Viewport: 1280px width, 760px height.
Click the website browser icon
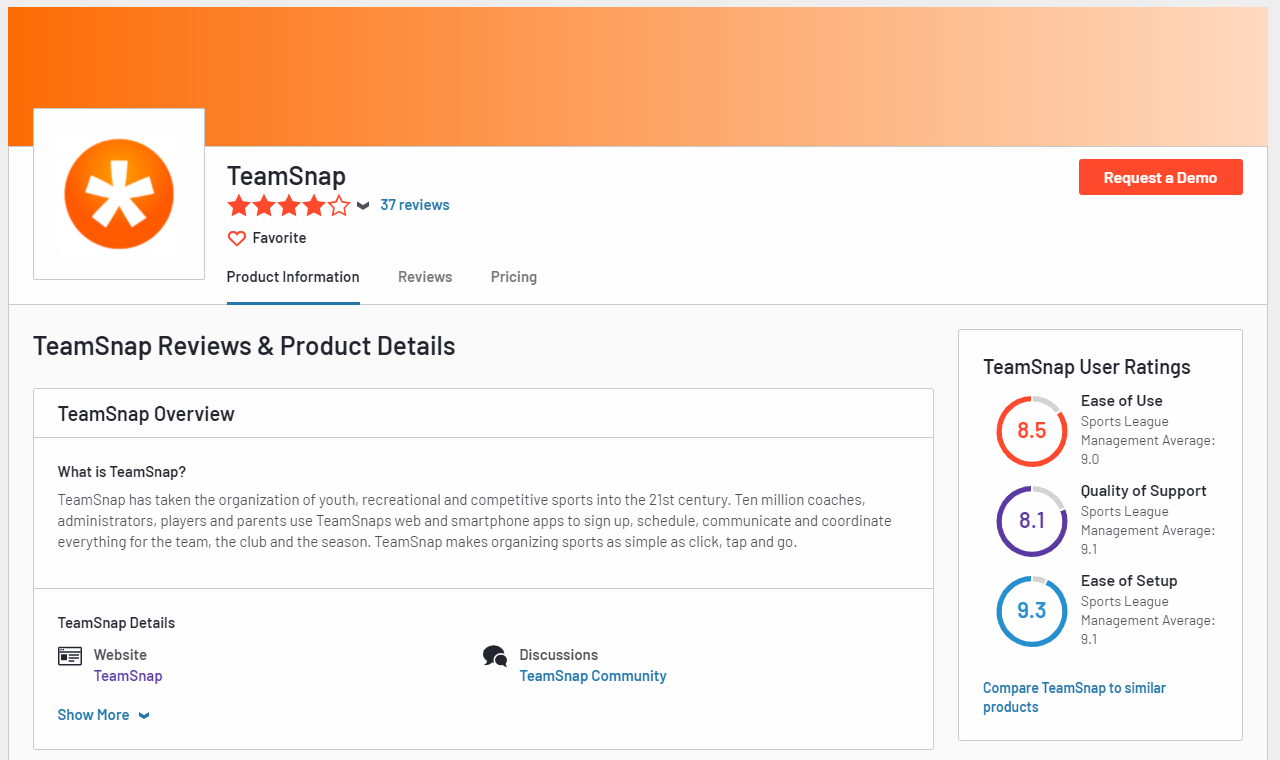tap(70, 656)
